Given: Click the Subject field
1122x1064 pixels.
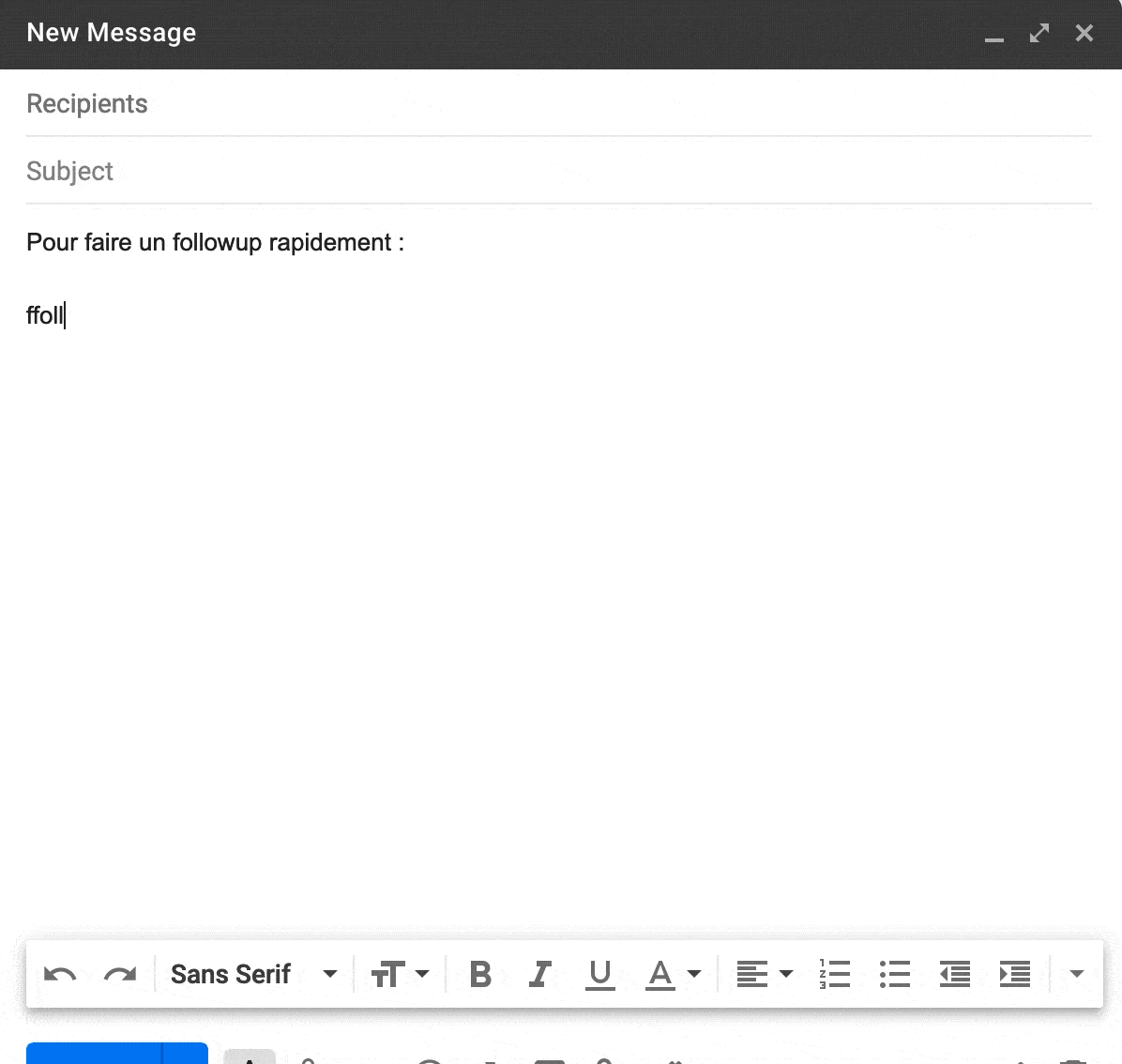Looking at the screenshot, I should pyautogui.click(x=375, y=171).
